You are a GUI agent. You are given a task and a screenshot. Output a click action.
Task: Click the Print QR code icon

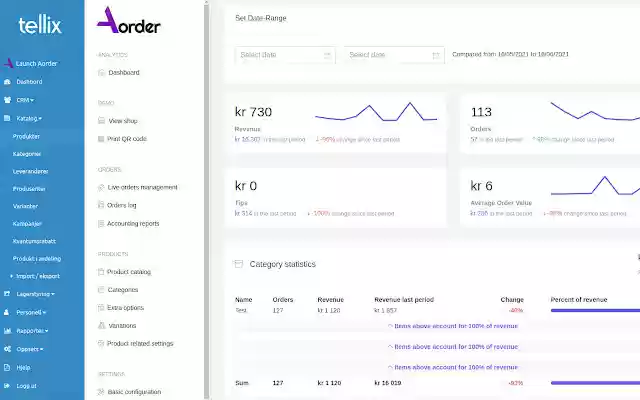coord(101,139)
